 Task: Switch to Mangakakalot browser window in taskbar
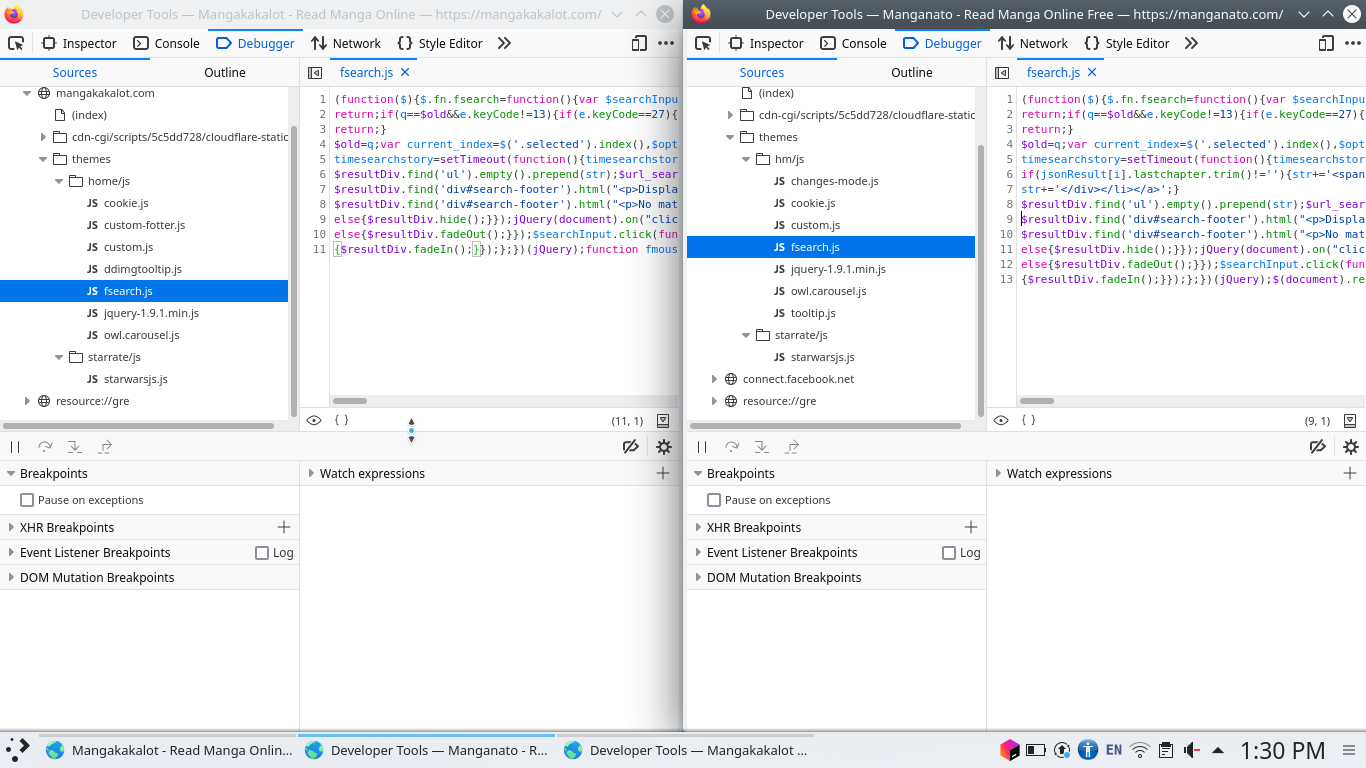click(170, 750)
